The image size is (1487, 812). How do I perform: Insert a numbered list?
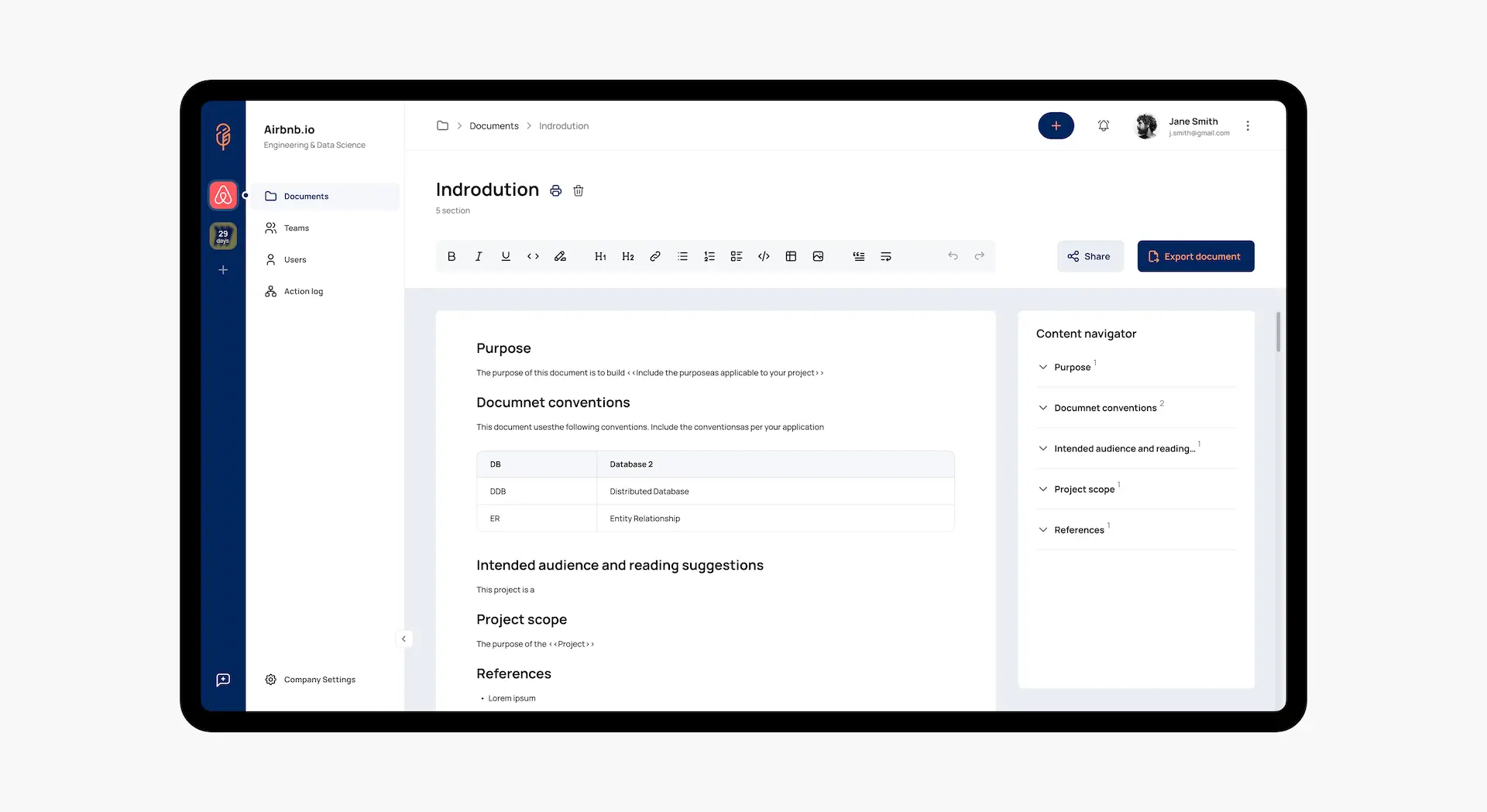[x=709, y=256]
